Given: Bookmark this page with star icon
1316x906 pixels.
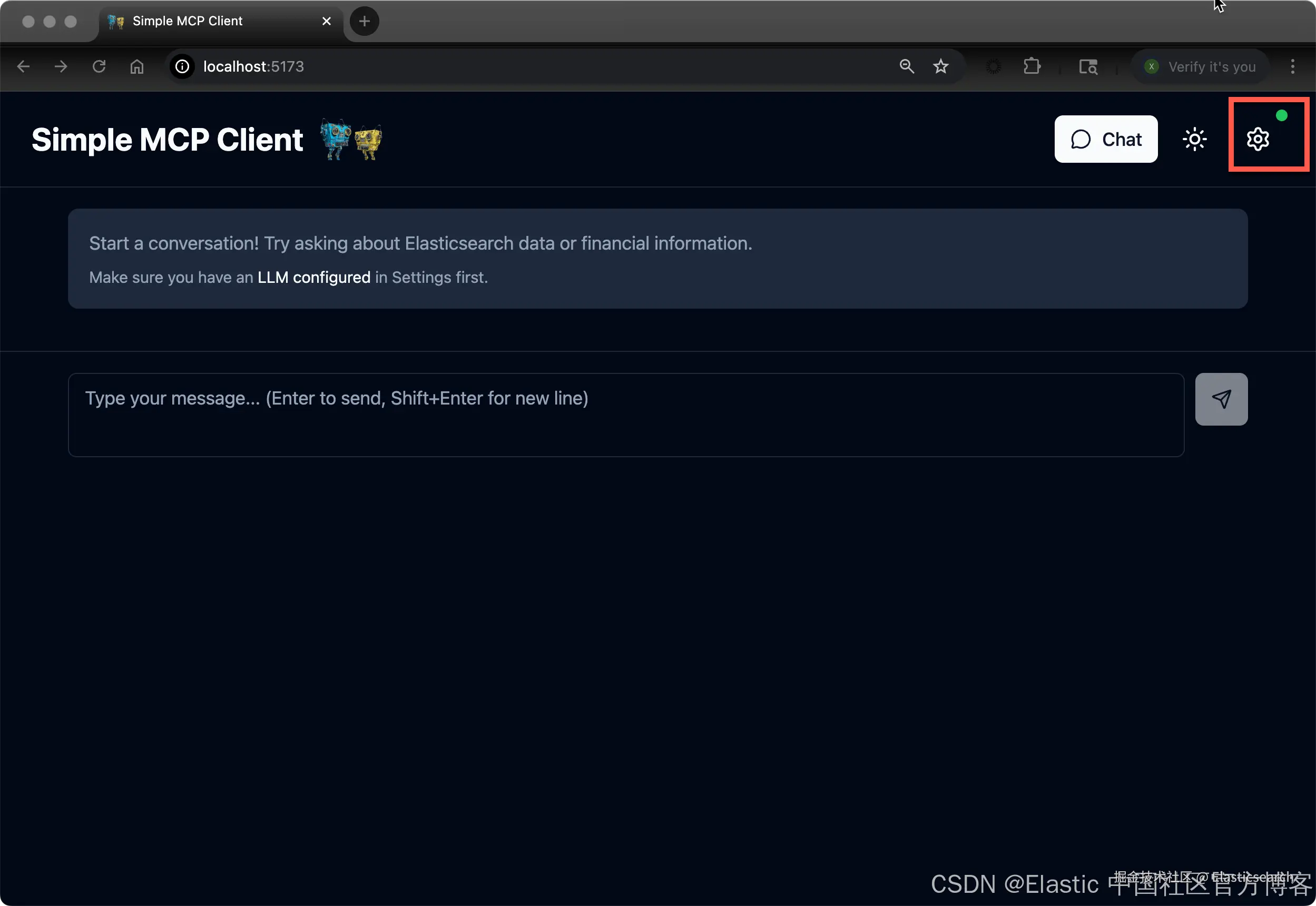Looking at the screenshot, I should pos(940,66).
